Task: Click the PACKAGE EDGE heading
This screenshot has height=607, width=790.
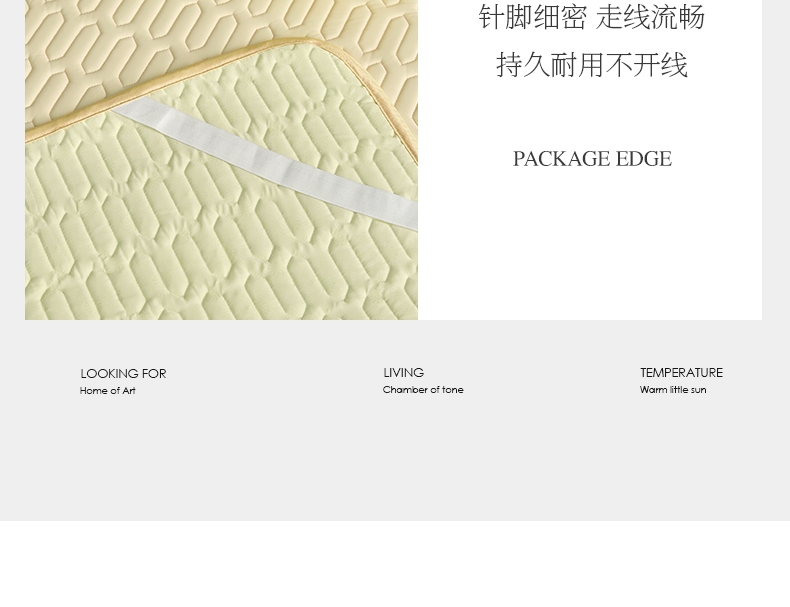Action: point(592,159)
